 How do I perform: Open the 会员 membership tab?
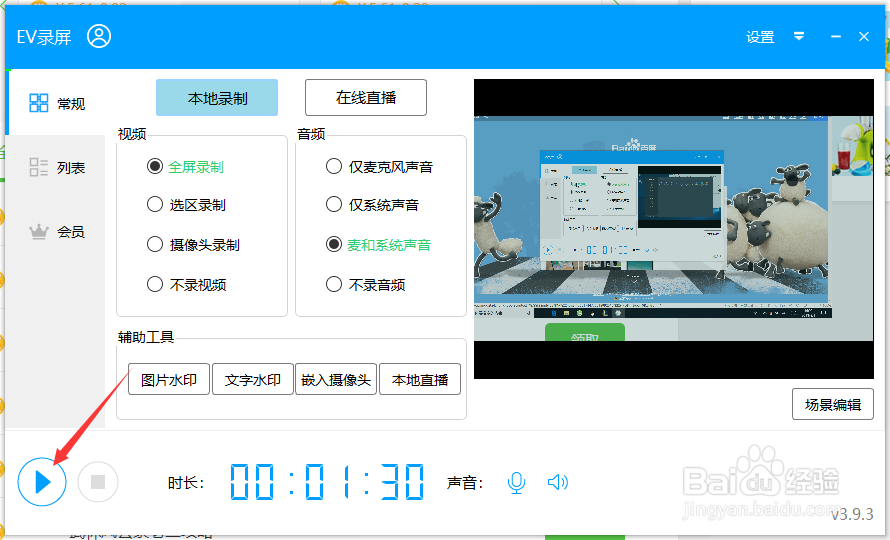point(56,232)
